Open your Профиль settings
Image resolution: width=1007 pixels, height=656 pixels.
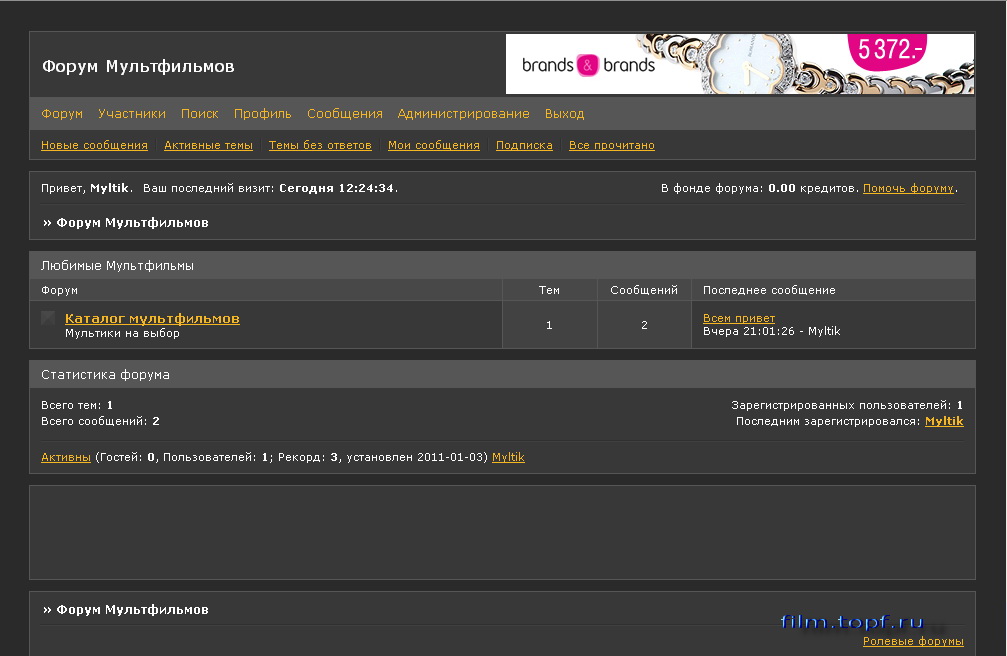pyautogui.click(x=262, y=113)
